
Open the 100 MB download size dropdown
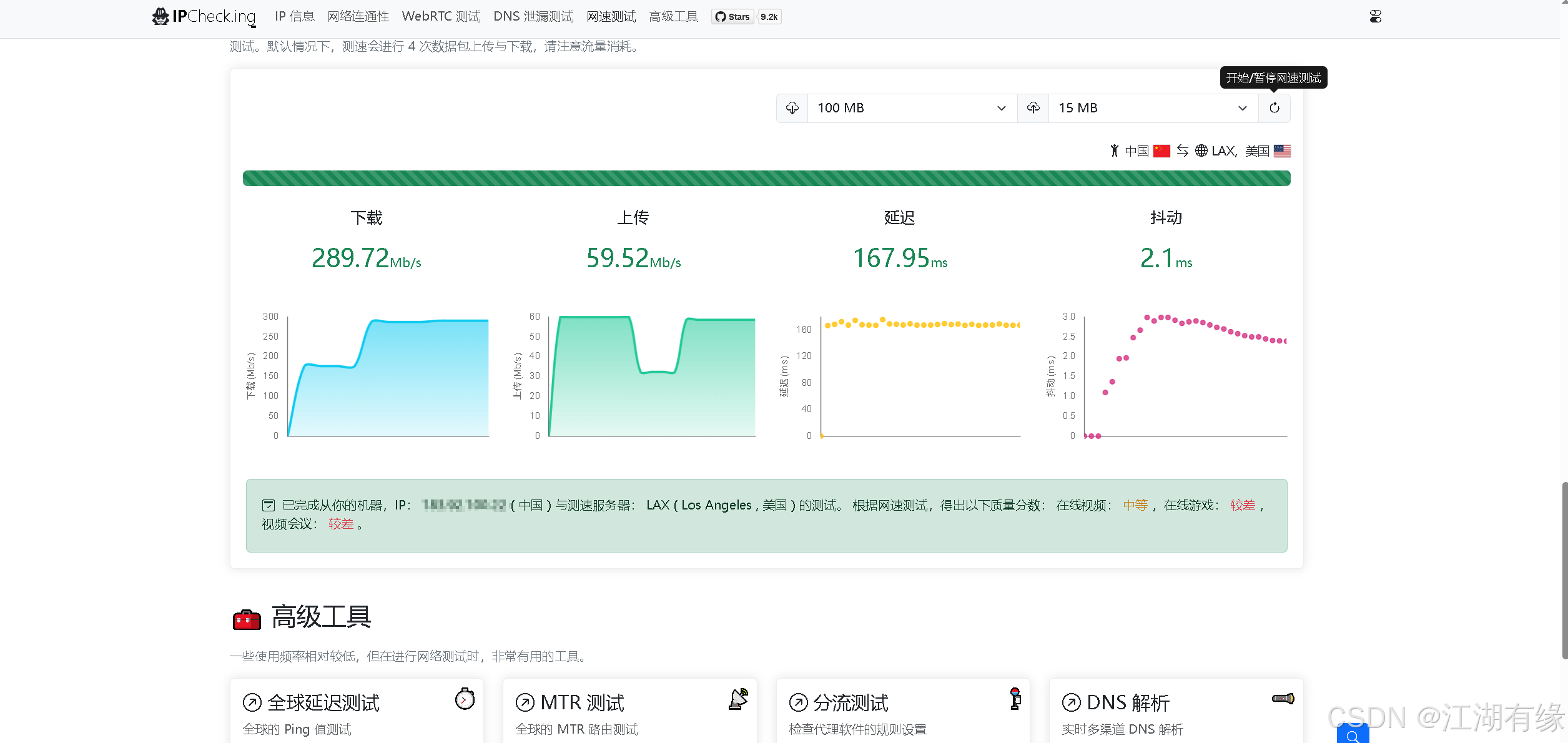(912, 108)
